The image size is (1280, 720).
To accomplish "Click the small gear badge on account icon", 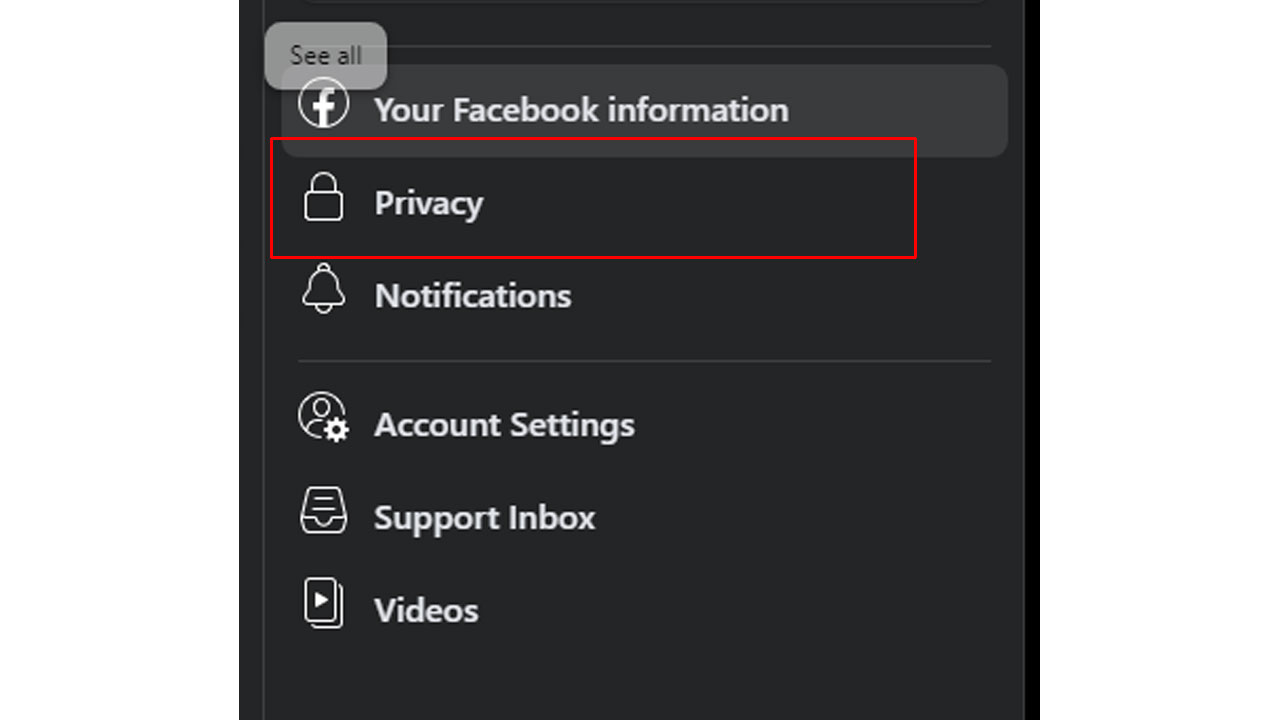I will [x=338, y=431].
